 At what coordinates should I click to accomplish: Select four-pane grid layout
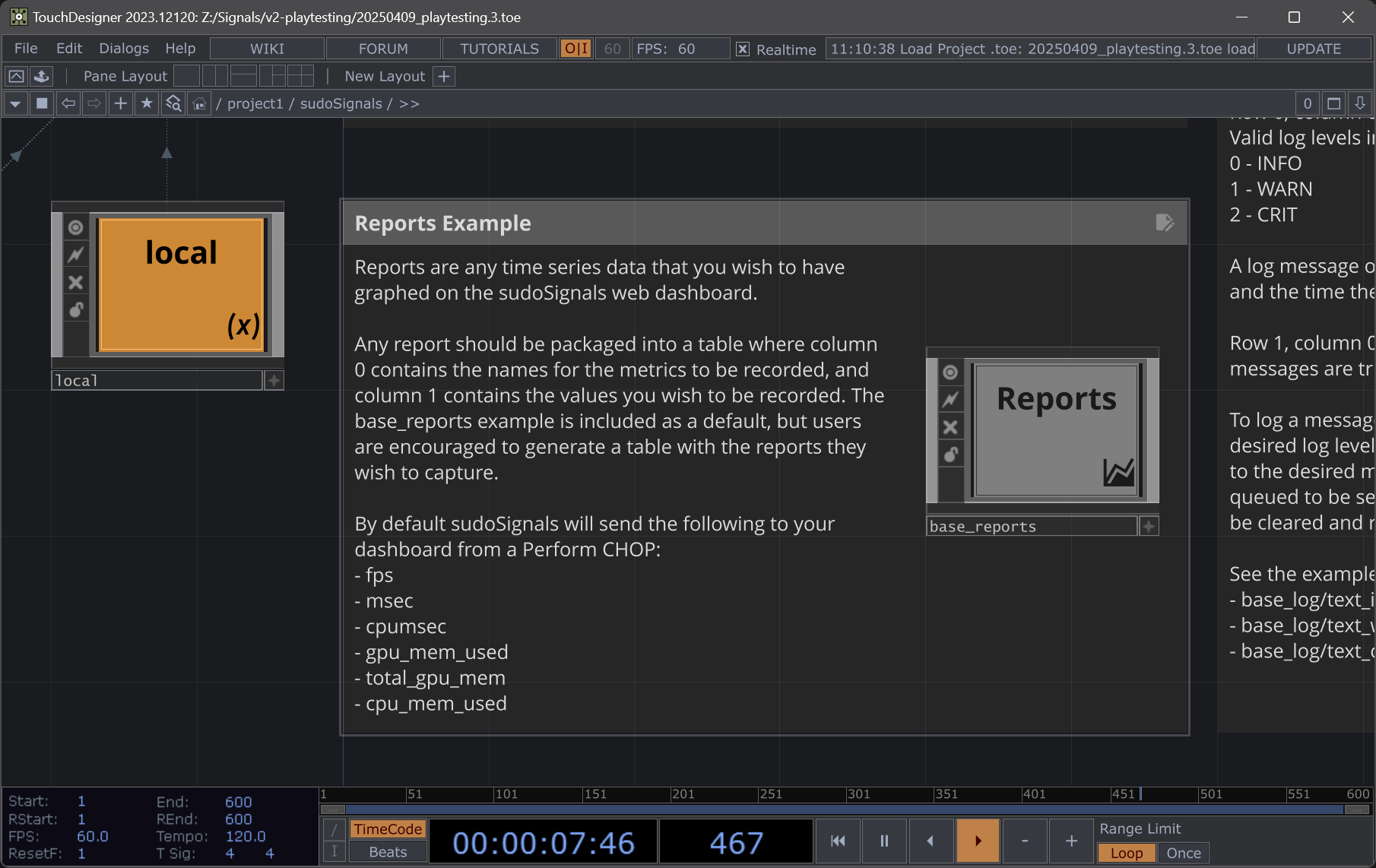tap(300, 76)
